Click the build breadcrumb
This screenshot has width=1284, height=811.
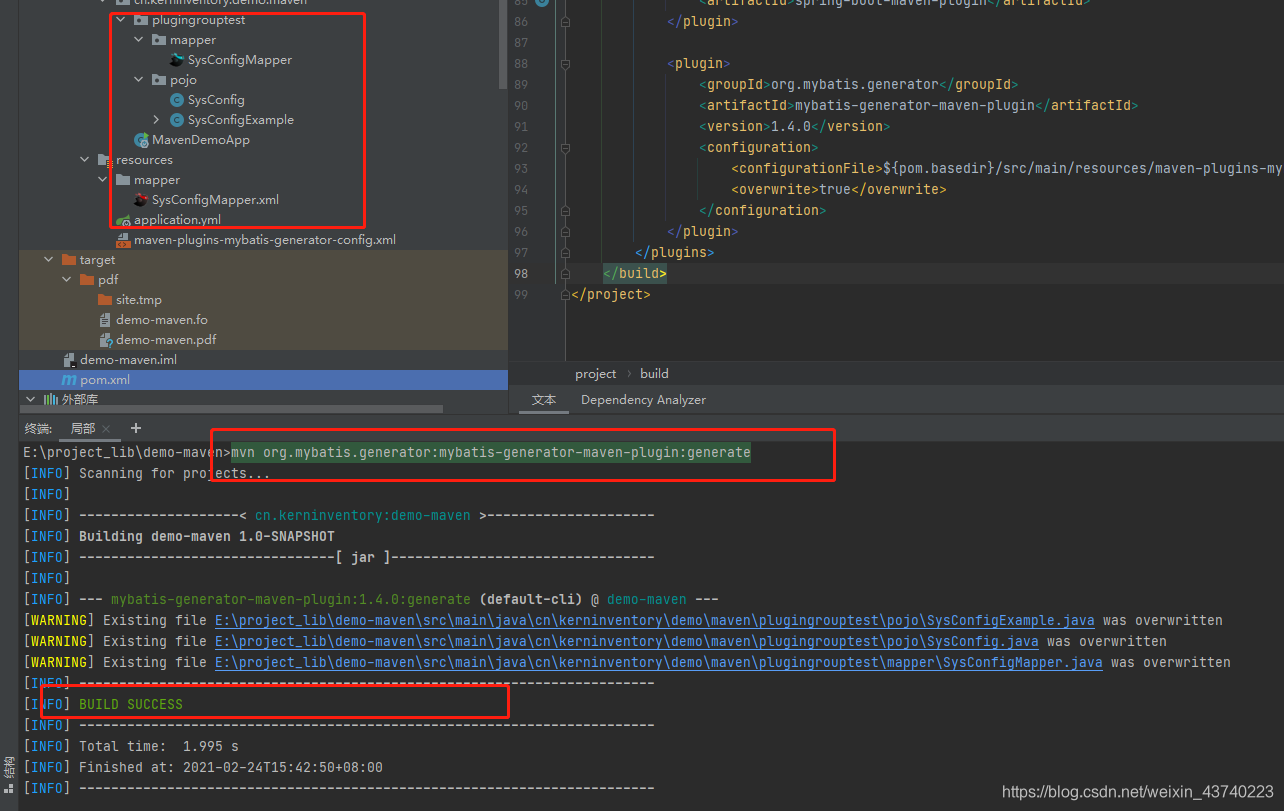pyautogui.click(x=654, y=374)
